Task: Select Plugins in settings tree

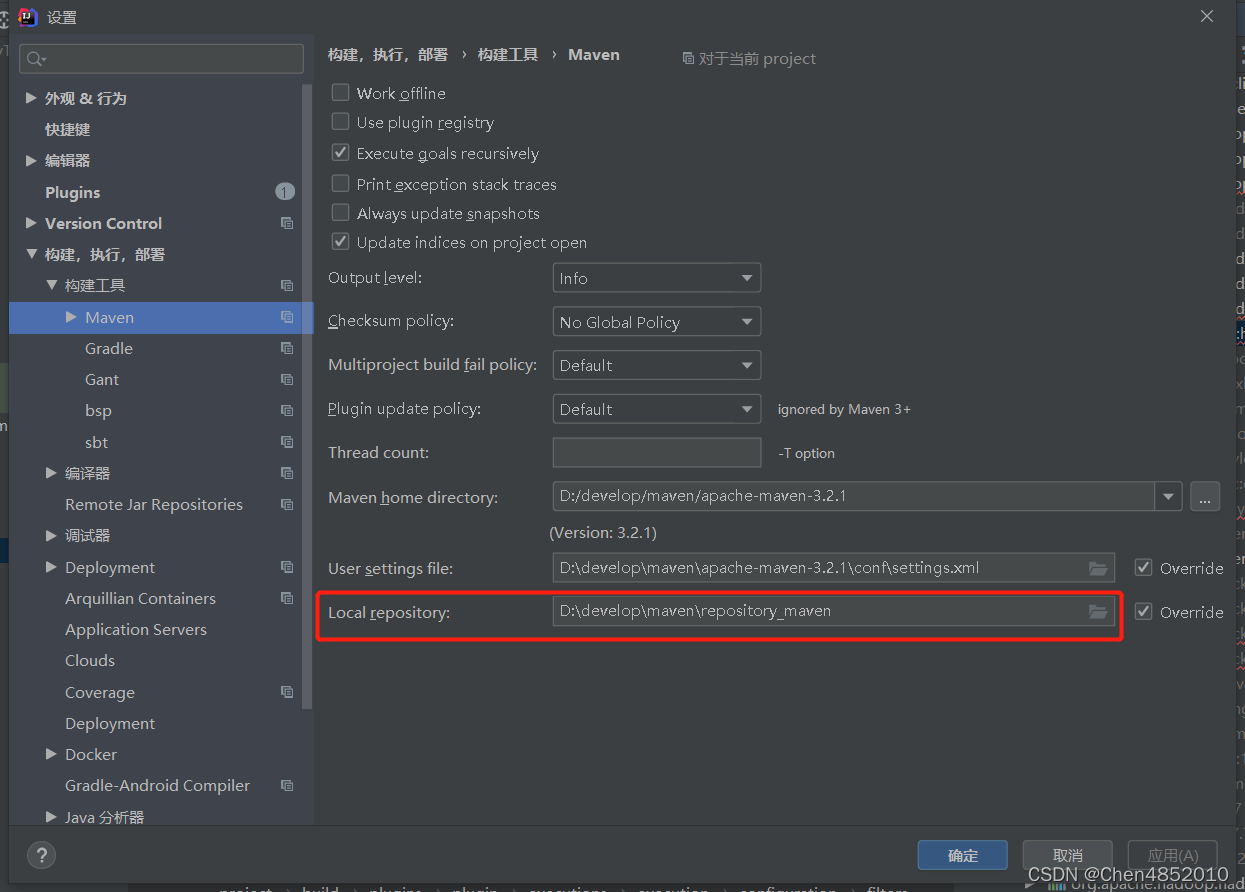Action: click(73, 192)
